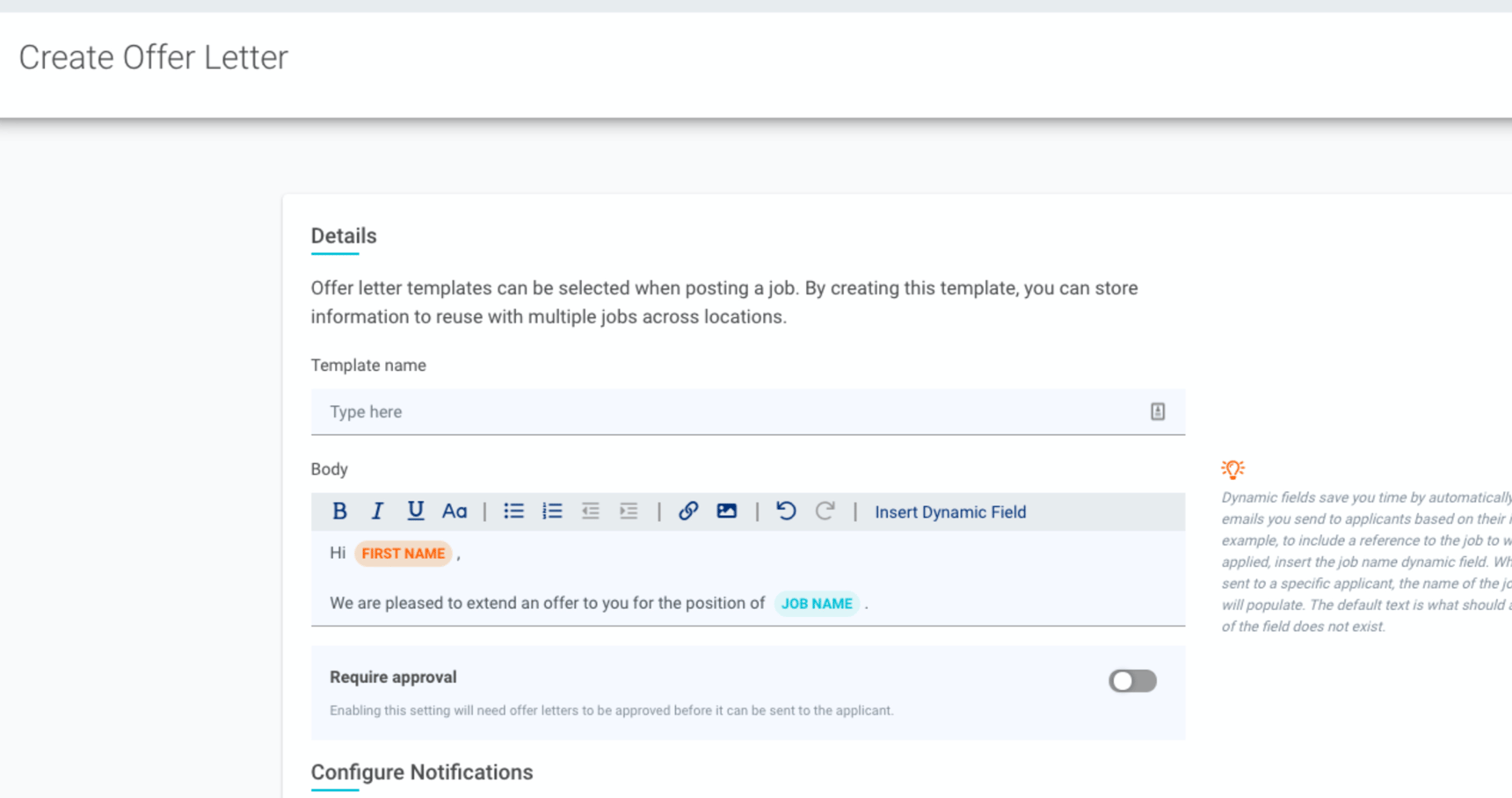Image resolution: width=1512 pixels, height=798 pixels.
Task: Insert a bulleted list
Action: point(513,511)
